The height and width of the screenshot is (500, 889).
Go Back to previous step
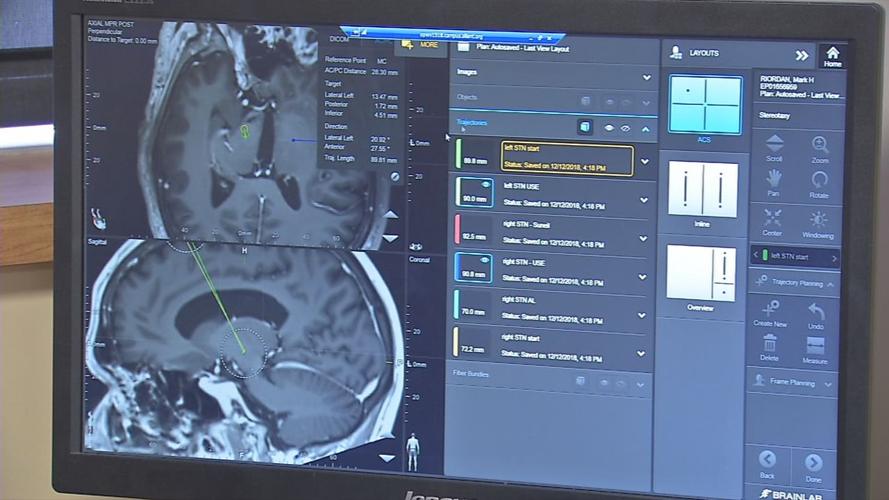point(767,464)
